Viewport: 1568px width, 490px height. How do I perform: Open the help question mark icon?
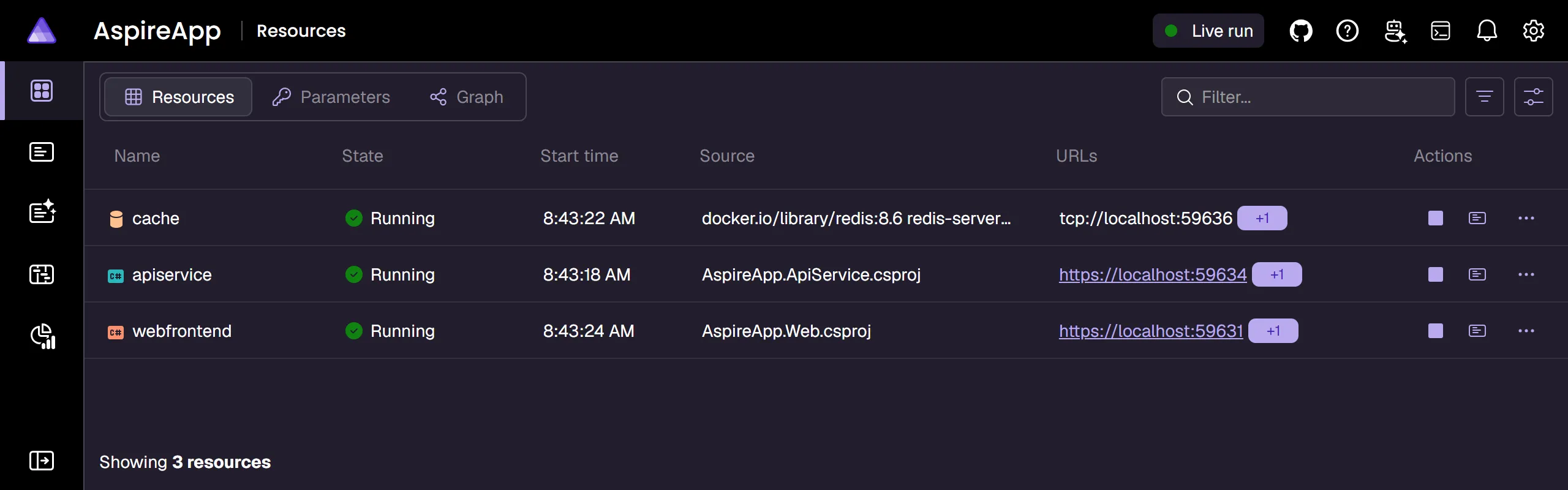(1347, 31)
